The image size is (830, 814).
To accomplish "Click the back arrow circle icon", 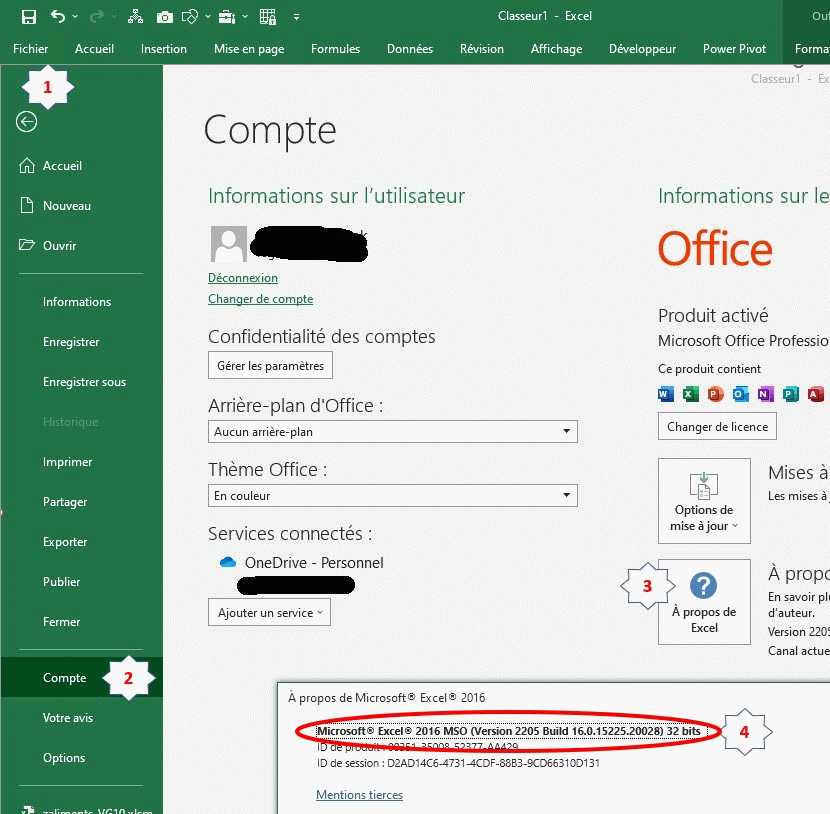I will [27, 121].
